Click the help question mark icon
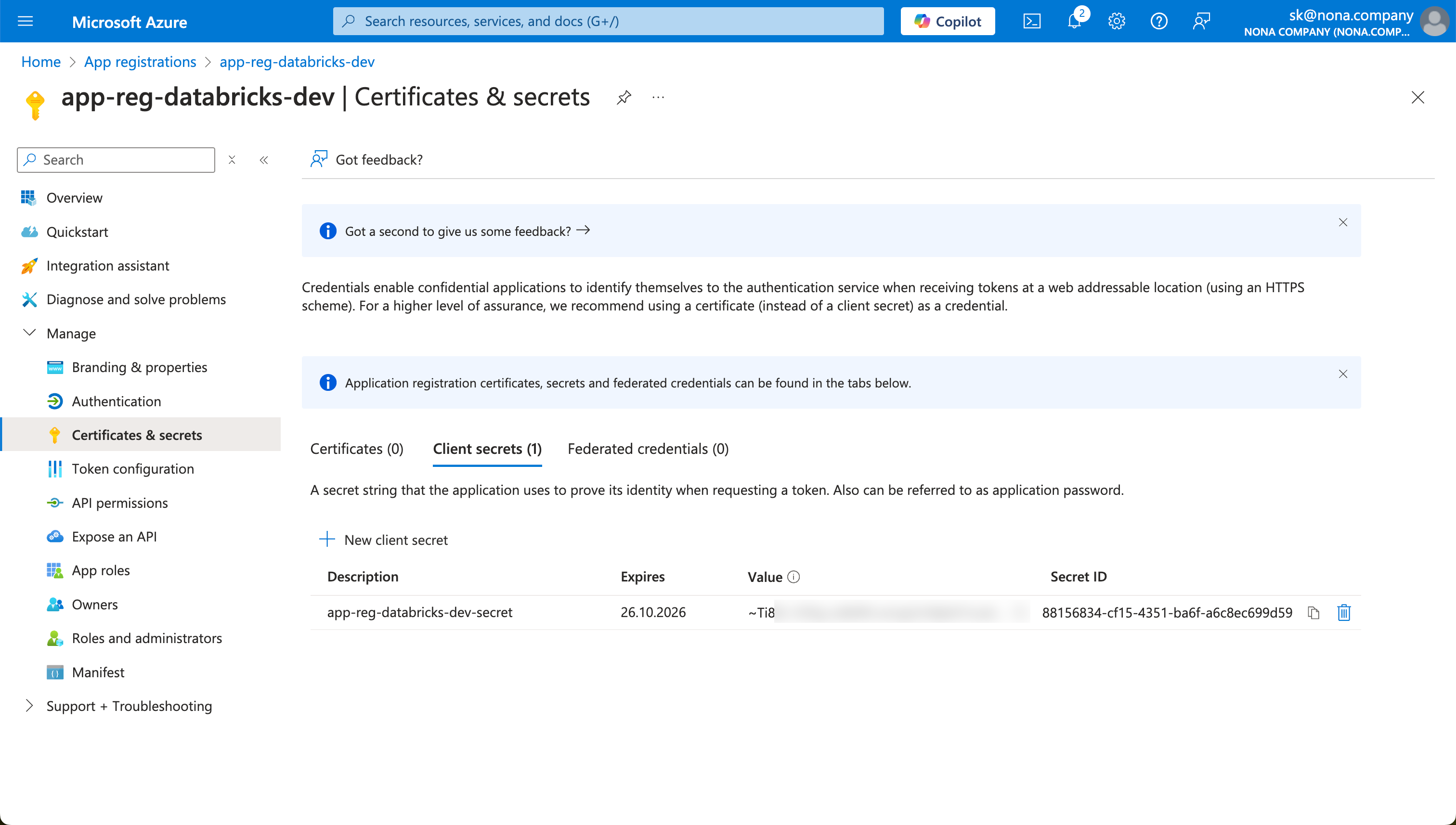The height and width of the screenshot is (825, 1456). tap(1158, 22)
